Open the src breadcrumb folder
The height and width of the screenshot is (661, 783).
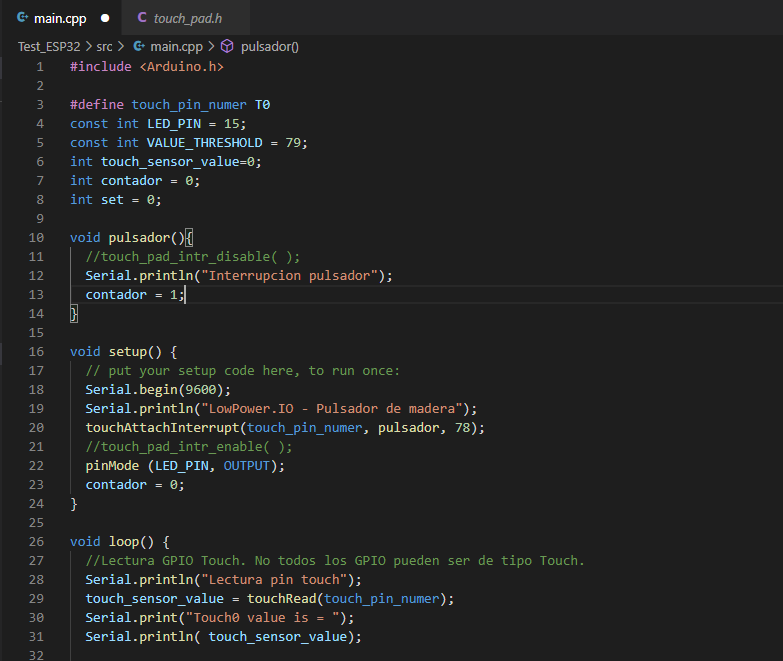(x=104, y=46)
